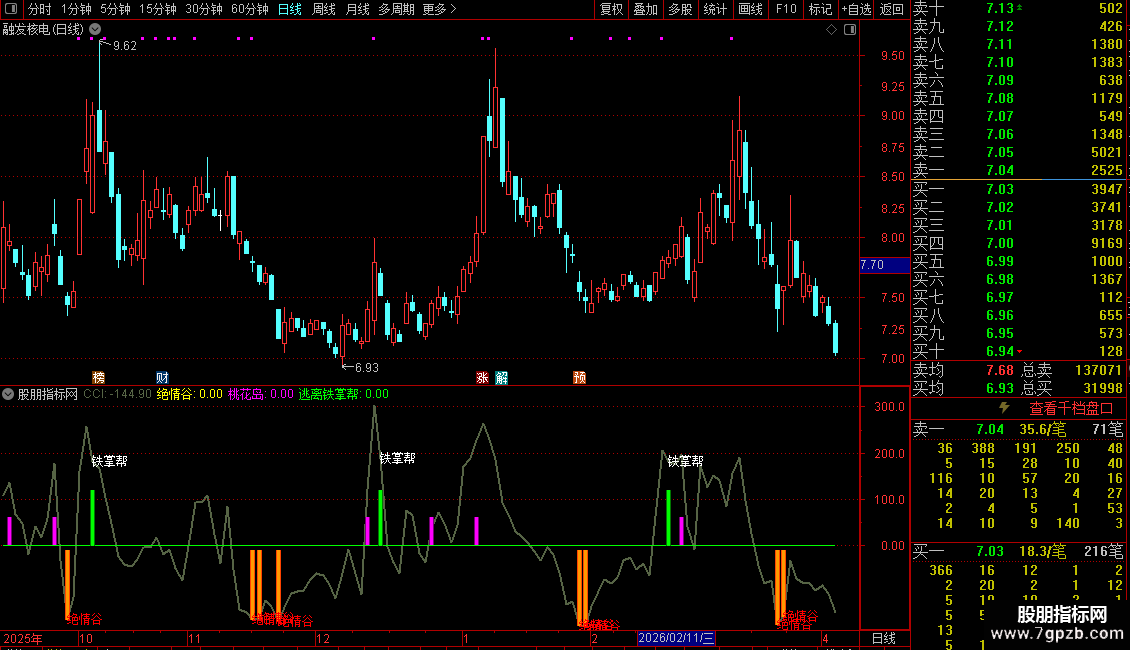Viewport: 1130px width, 650px height.
Task: Click the 2025年 label on time axis
Action: point(22,638)
